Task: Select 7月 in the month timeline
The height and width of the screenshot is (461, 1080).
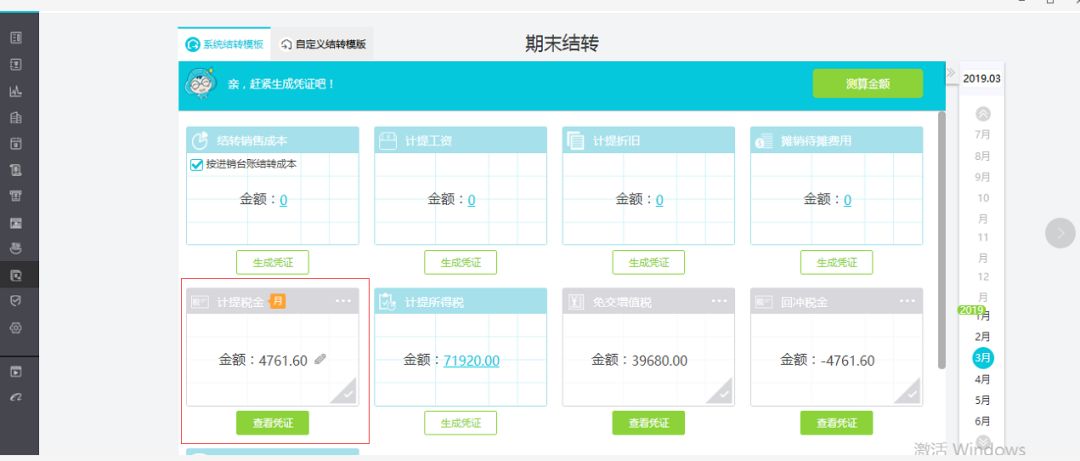Action: (983, 135)
